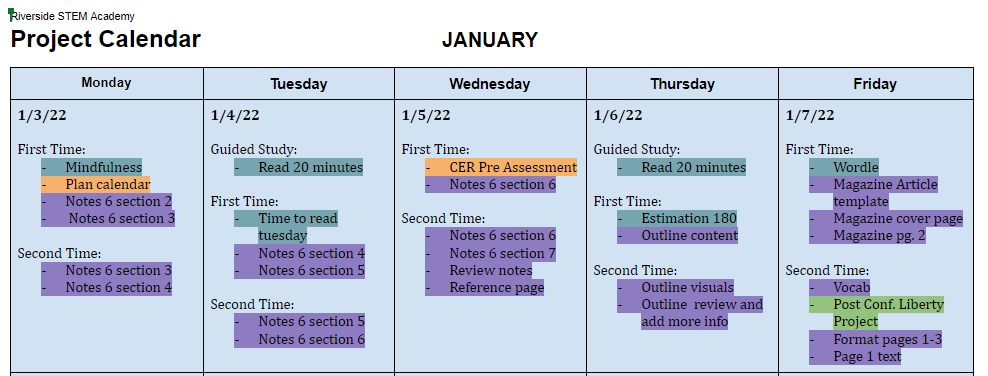
Task: Select Time to read tuesday entry
Action: 286,227
